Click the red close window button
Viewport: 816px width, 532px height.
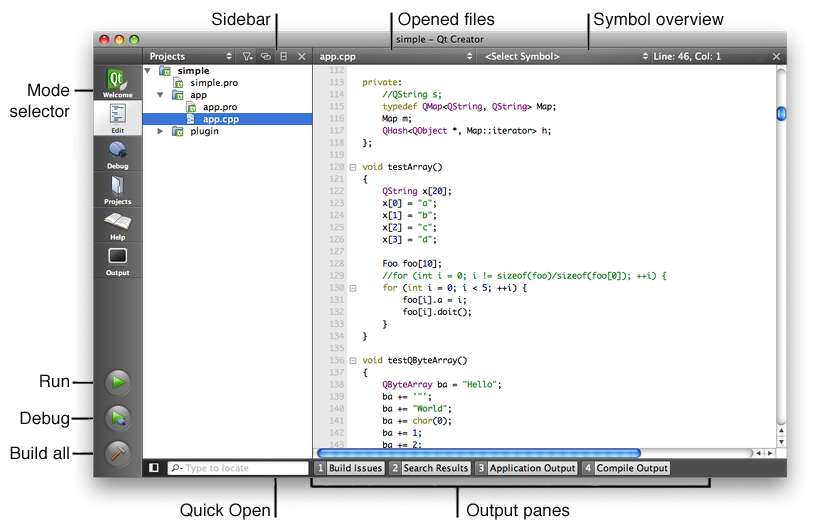pyautogui.click(x=104, y=40)
